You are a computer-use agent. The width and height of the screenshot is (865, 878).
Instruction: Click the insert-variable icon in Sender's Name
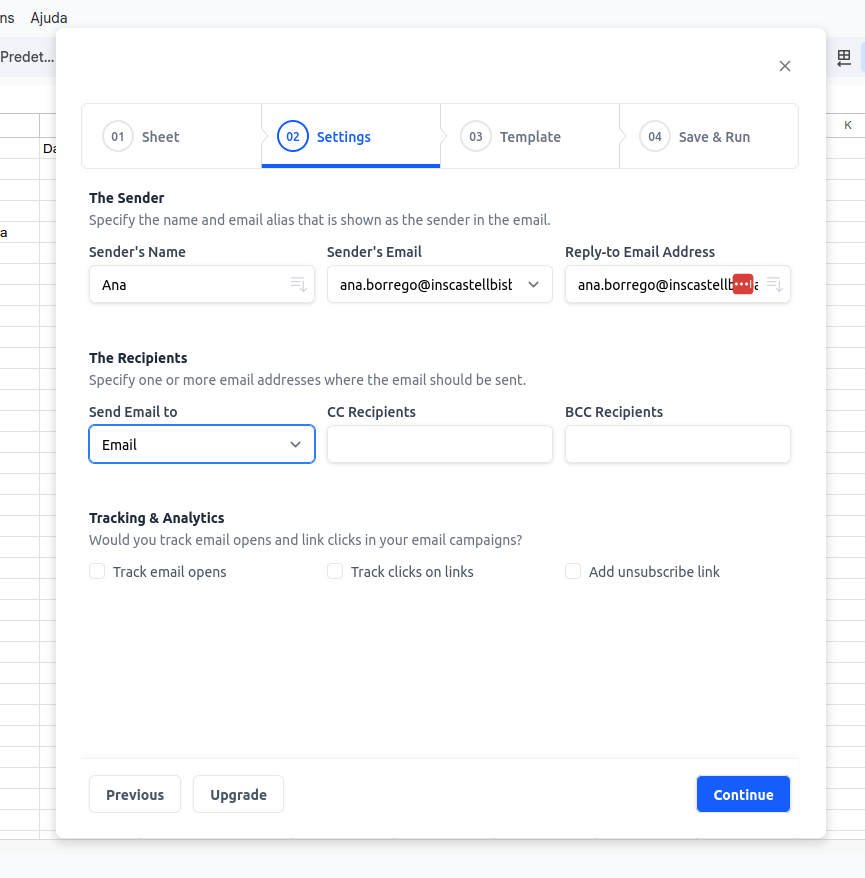(x=298, y=284)
